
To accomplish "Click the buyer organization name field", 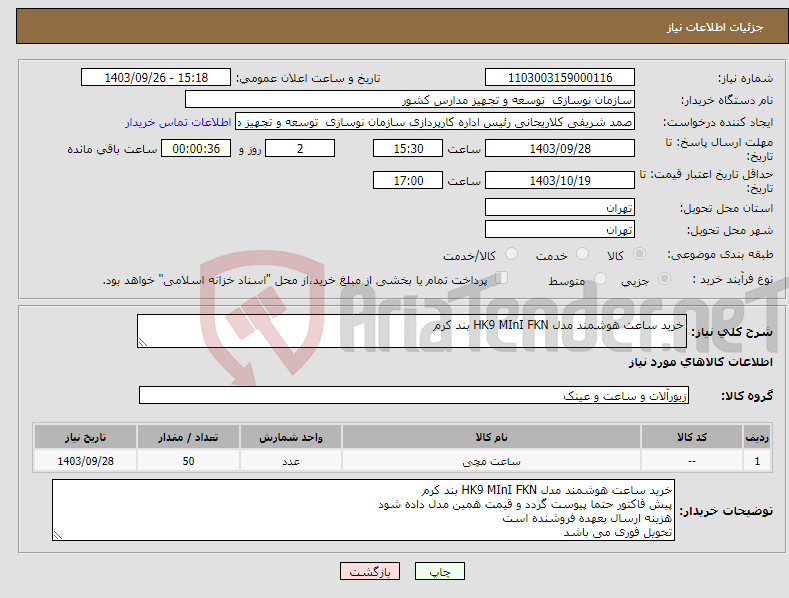I will (x=410, y=100).
